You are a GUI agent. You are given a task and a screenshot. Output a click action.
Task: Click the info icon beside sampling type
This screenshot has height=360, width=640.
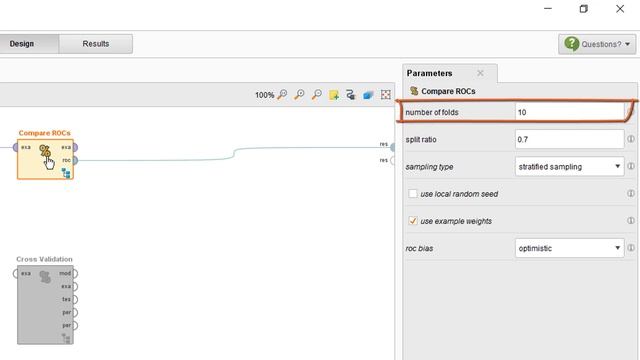(x=631, y=166)
